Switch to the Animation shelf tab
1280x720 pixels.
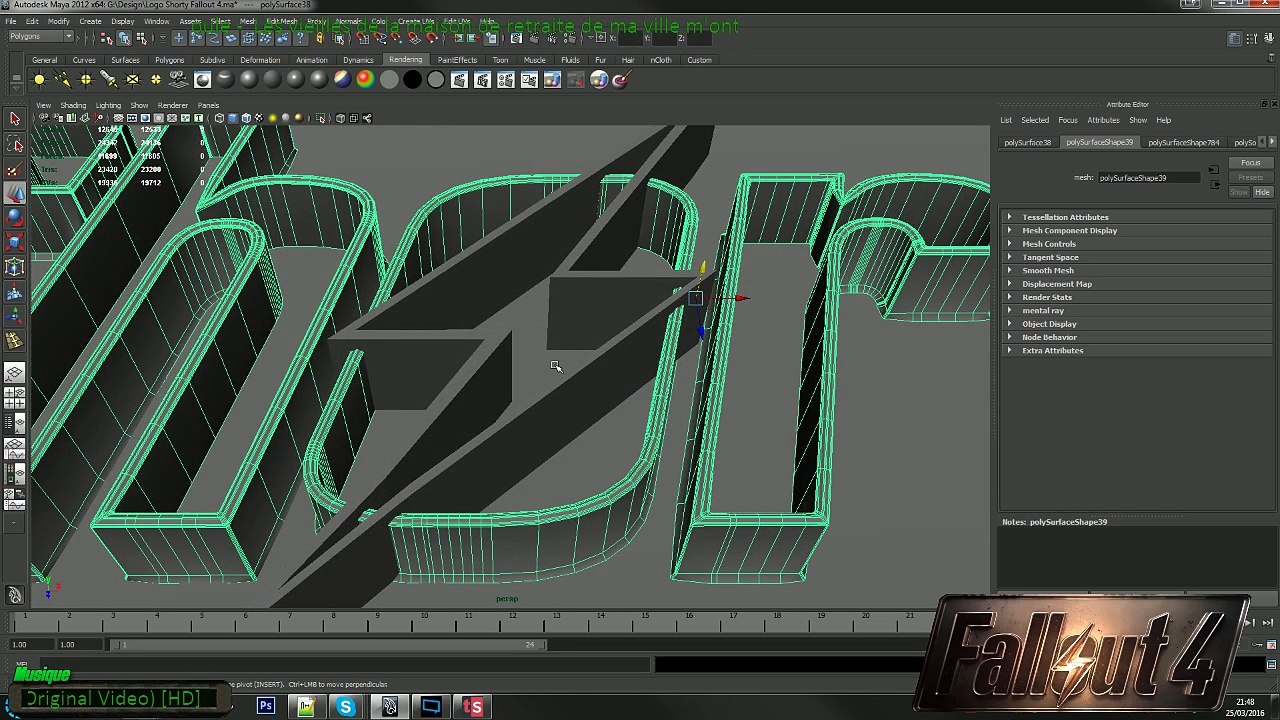311,60
